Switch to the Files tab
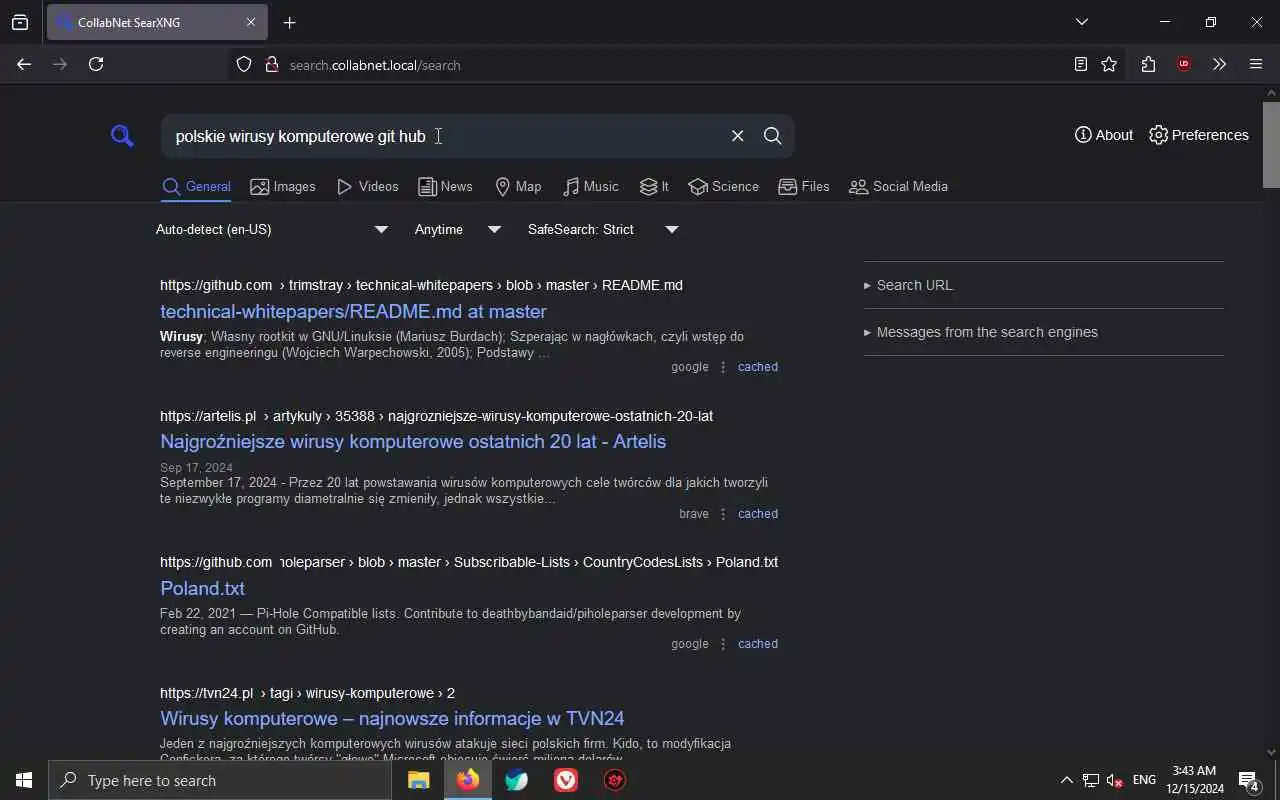Screen dimensions: 1280x800 (804, 187)
